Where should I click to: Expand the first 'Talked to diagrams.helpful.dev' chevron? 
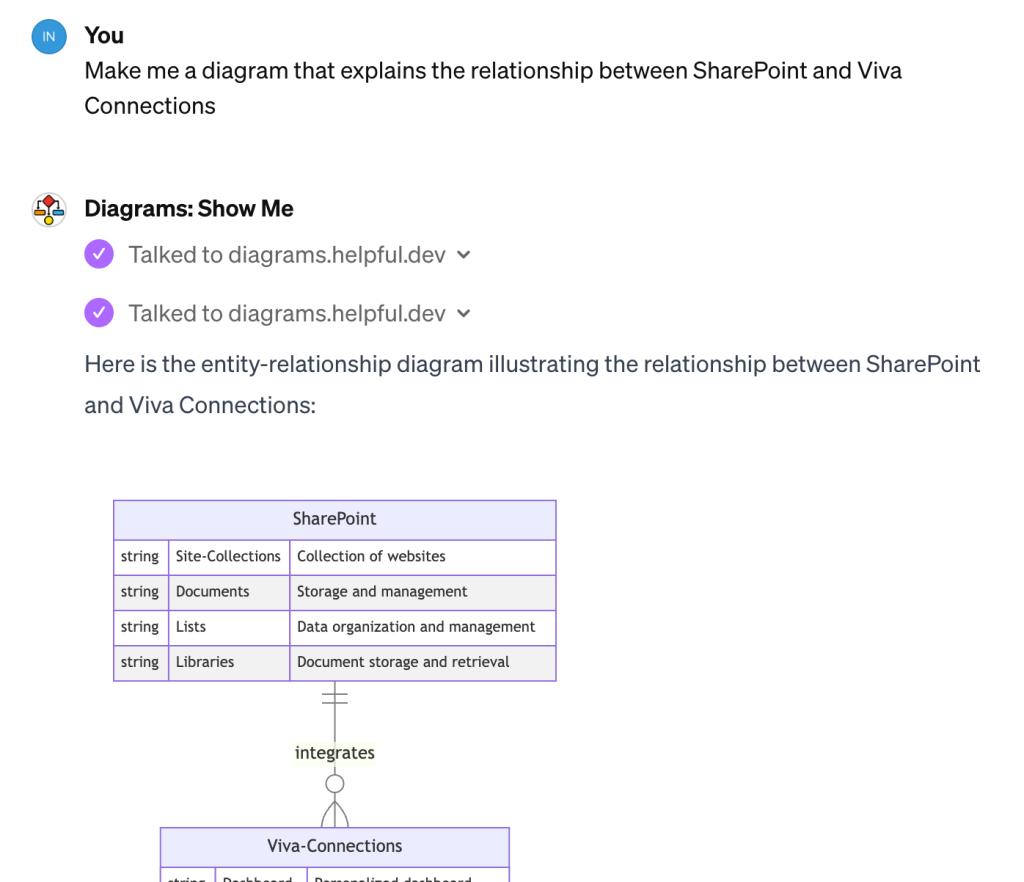click(x=464, y=255)
